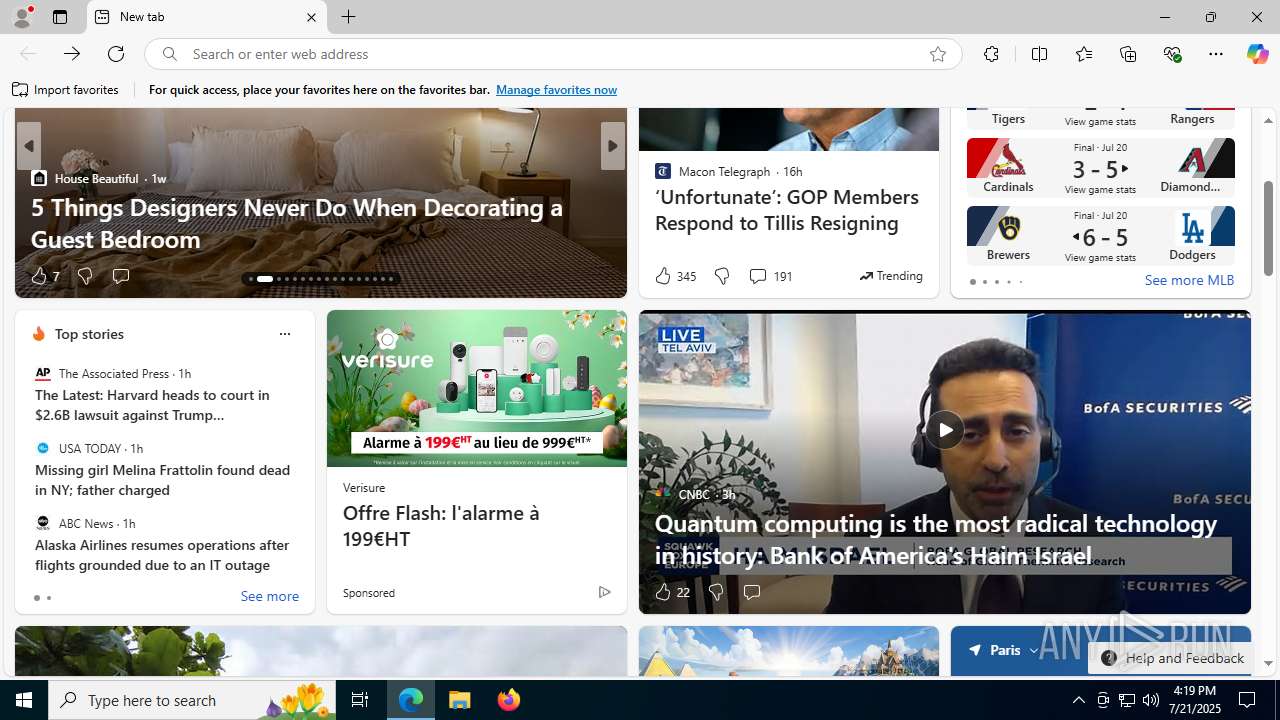The image size is (1280, 720).
Task: Open comments on Guest Bedroom article
Action: pos(120,276)
